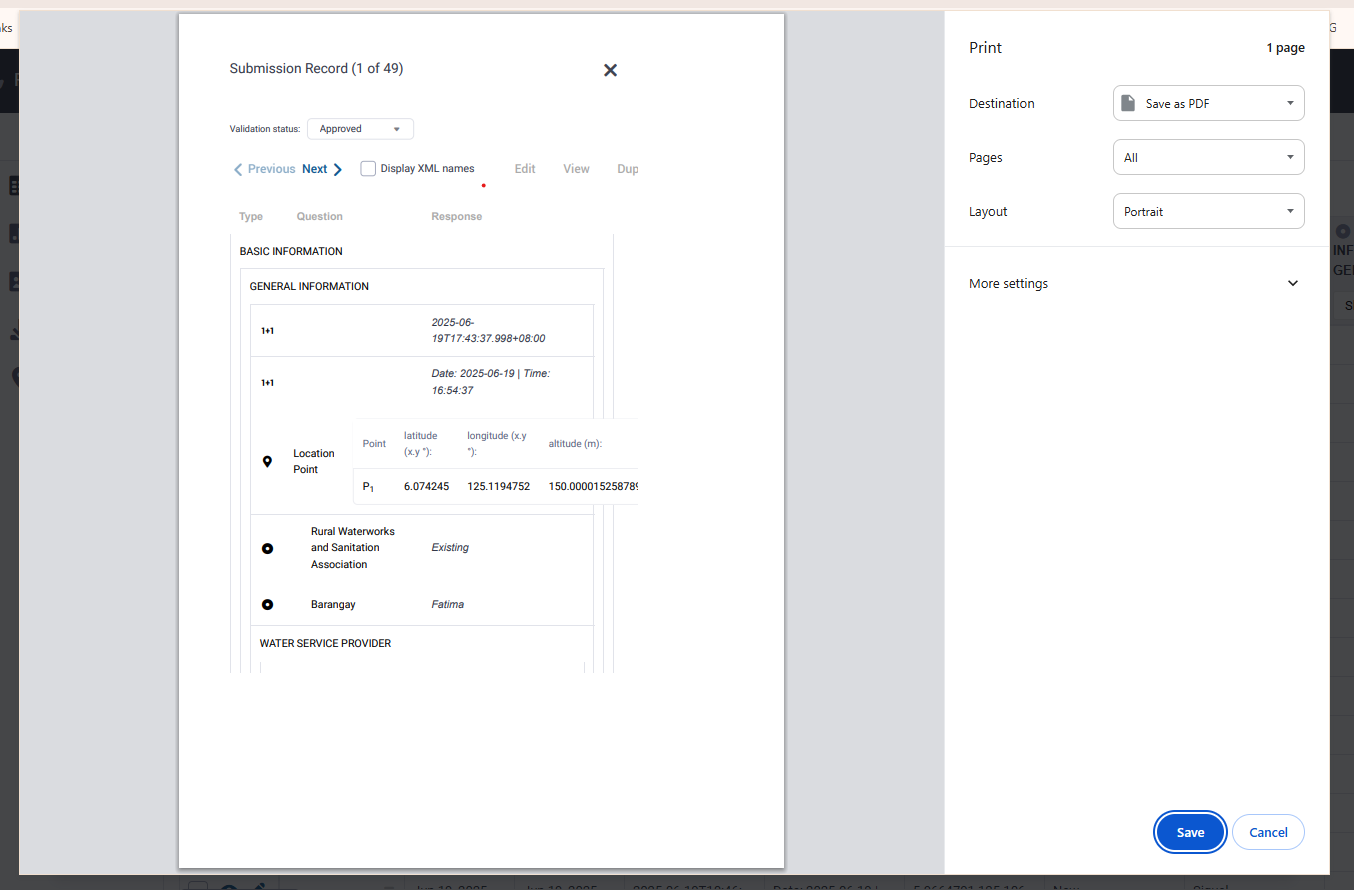The width and height of the screenshot is (1354, 890).
Task: Click the Previous chevron arrow
Action: pos(237,169)
